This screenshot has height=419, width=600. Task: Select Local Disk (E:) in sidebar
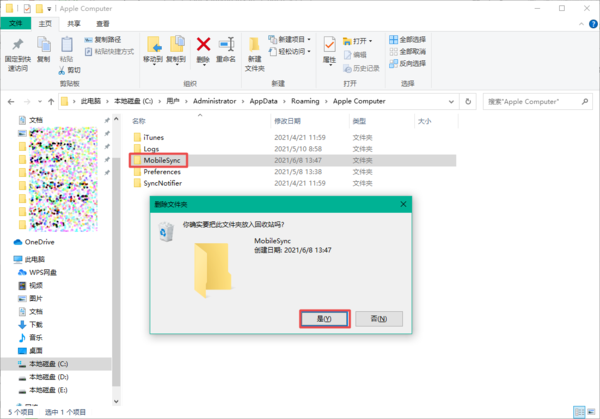point(43,390)
